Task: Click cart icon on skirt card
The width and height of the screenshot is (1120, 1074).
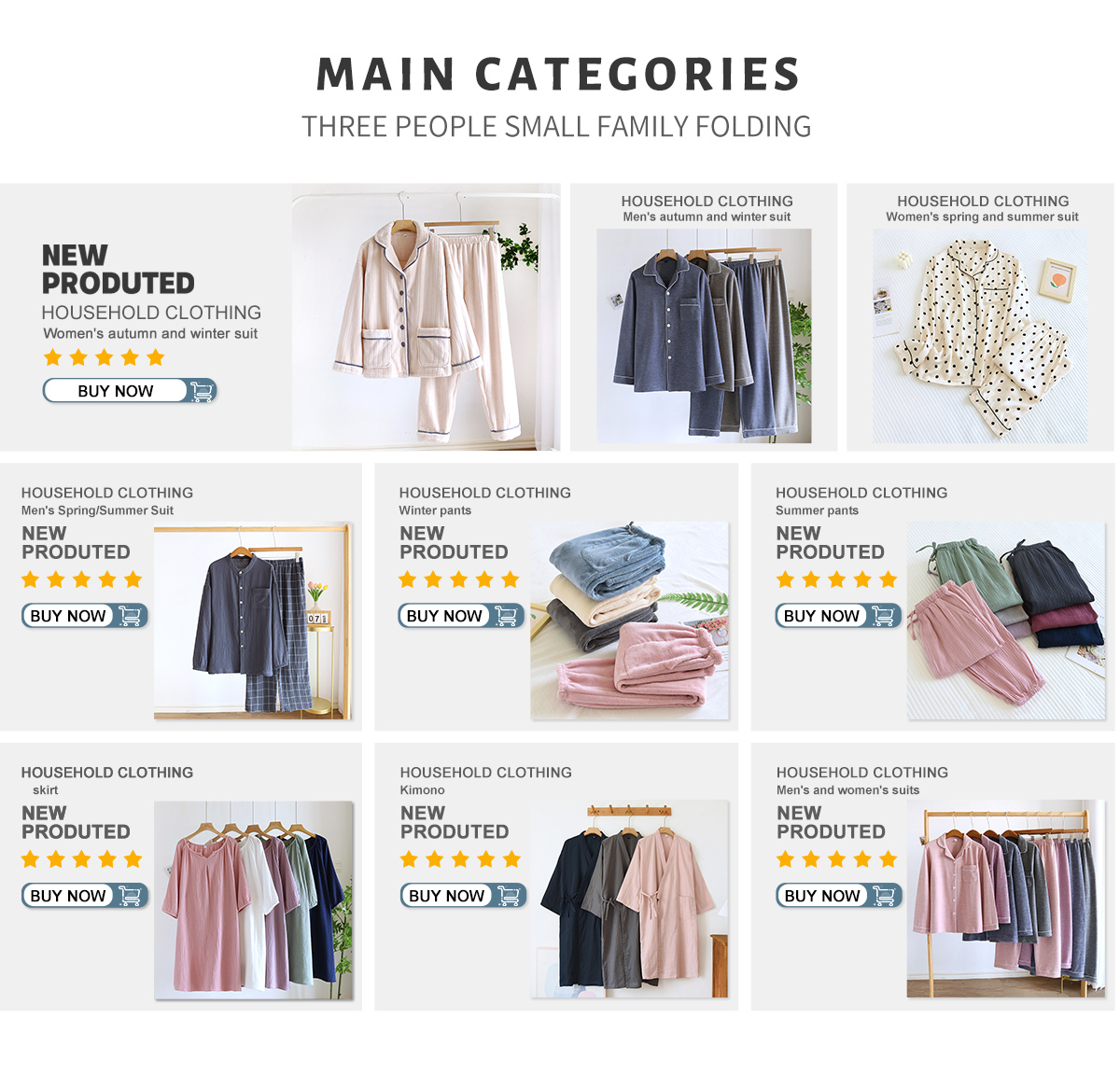Action: (x=131, y=896)
